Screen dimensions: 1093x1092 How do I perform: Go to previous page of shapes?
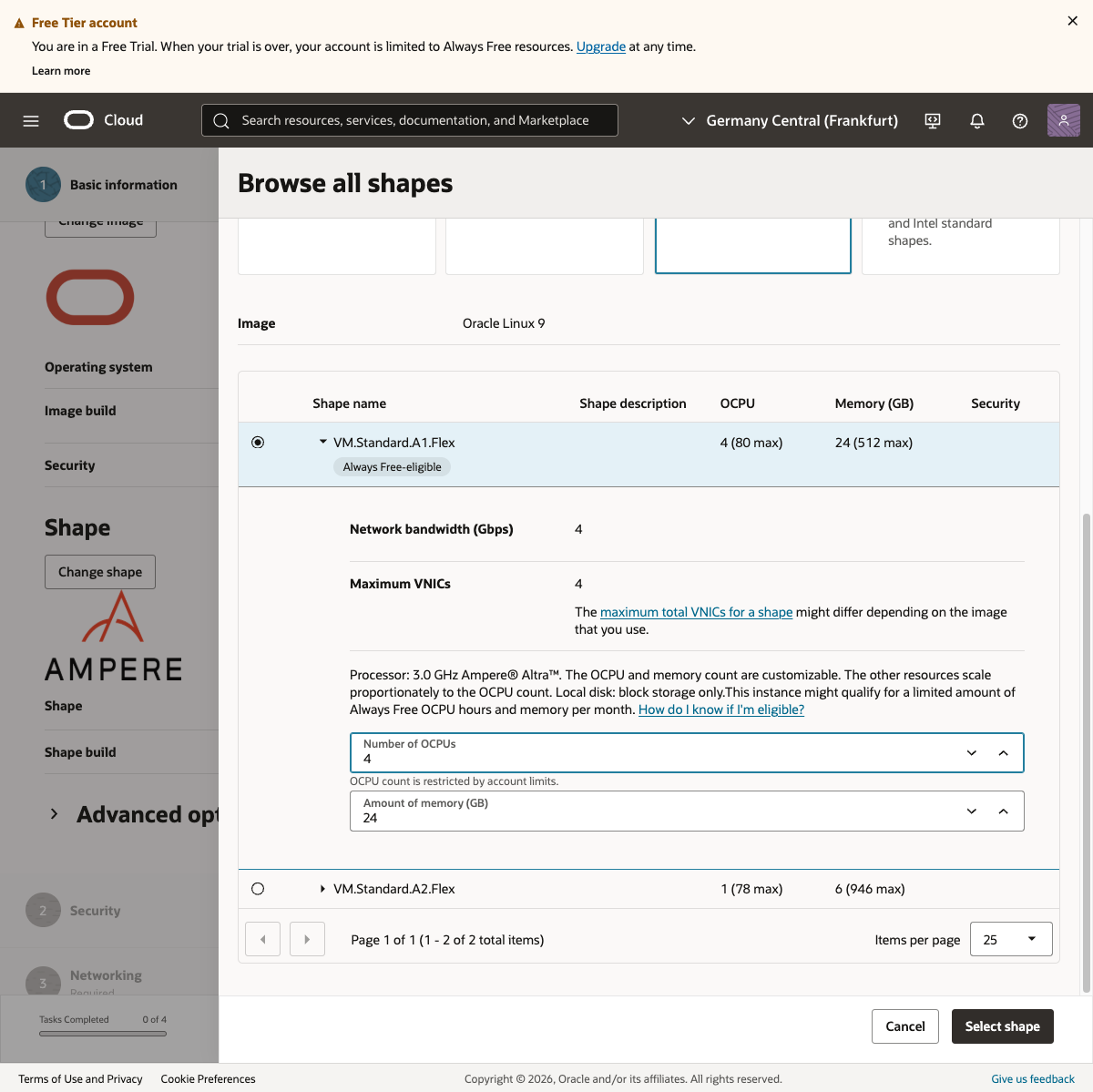(263, 939)
